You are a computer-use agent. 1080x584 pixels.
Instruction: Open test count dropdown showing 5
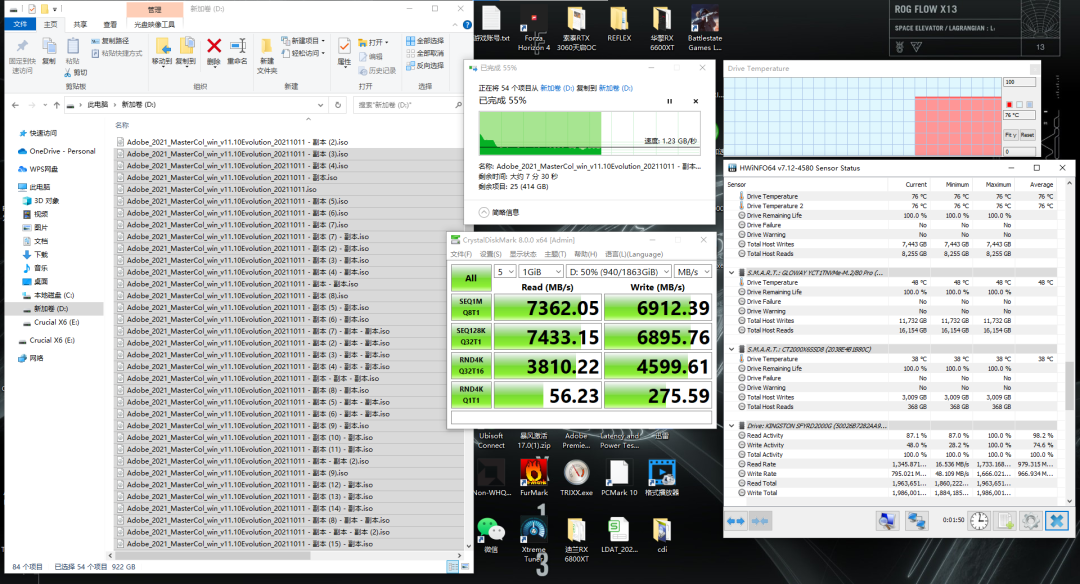pyautogui.click(x=505, y=271)
